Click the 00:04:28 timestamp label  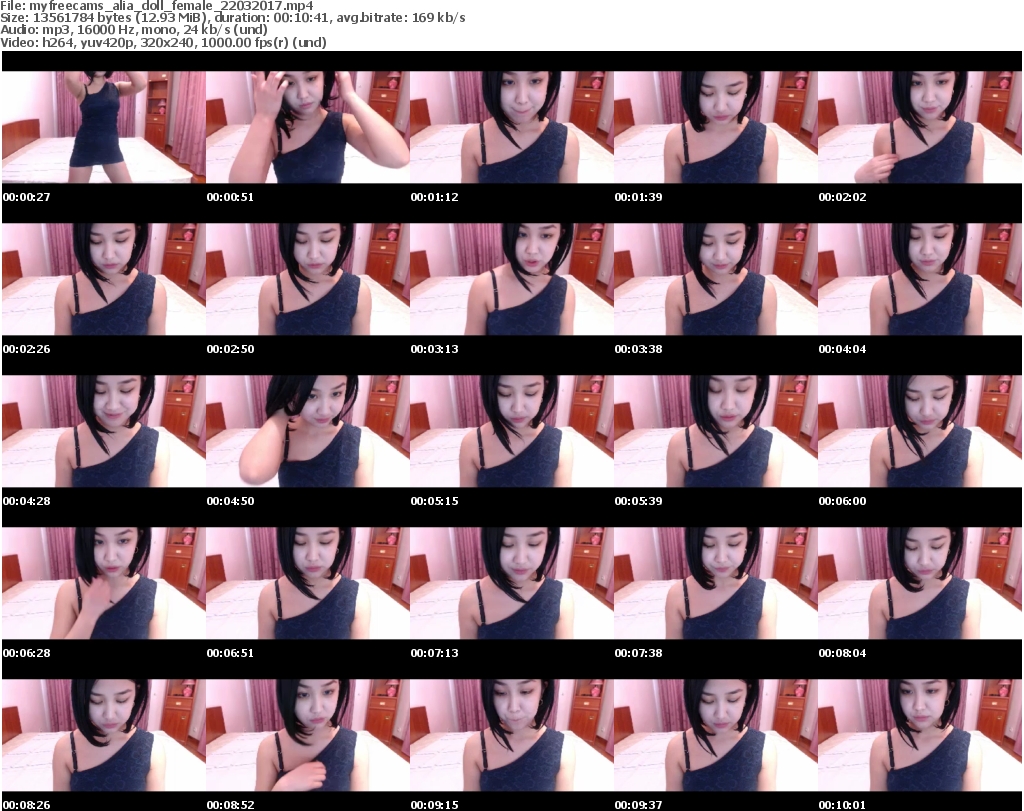27,501
